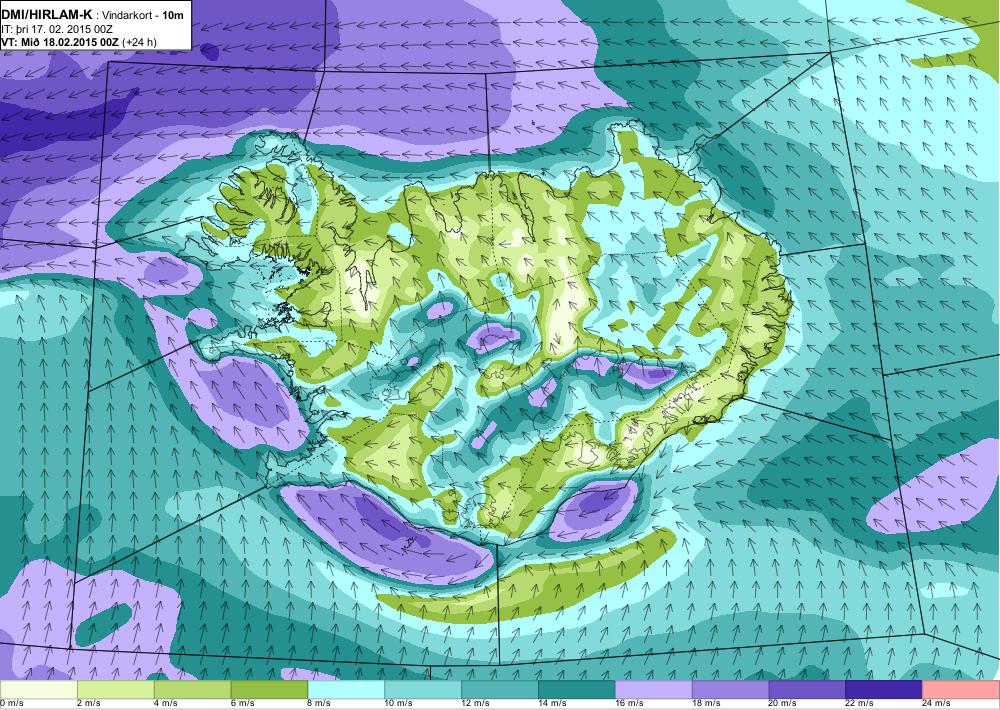Image resolution: width=1000 pixels, height=710 pixels.
Task: Click the "8 m/s" legend label
Action: click(319, 704)
